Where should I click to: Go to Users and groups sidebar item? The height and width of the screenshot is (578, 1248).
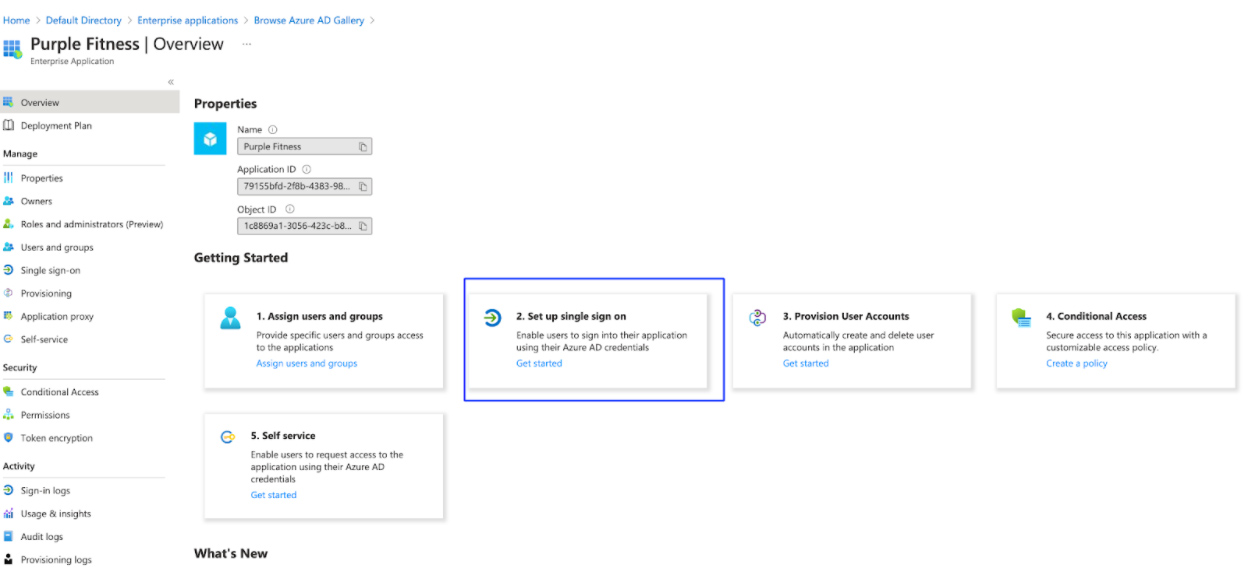[56, 247]
